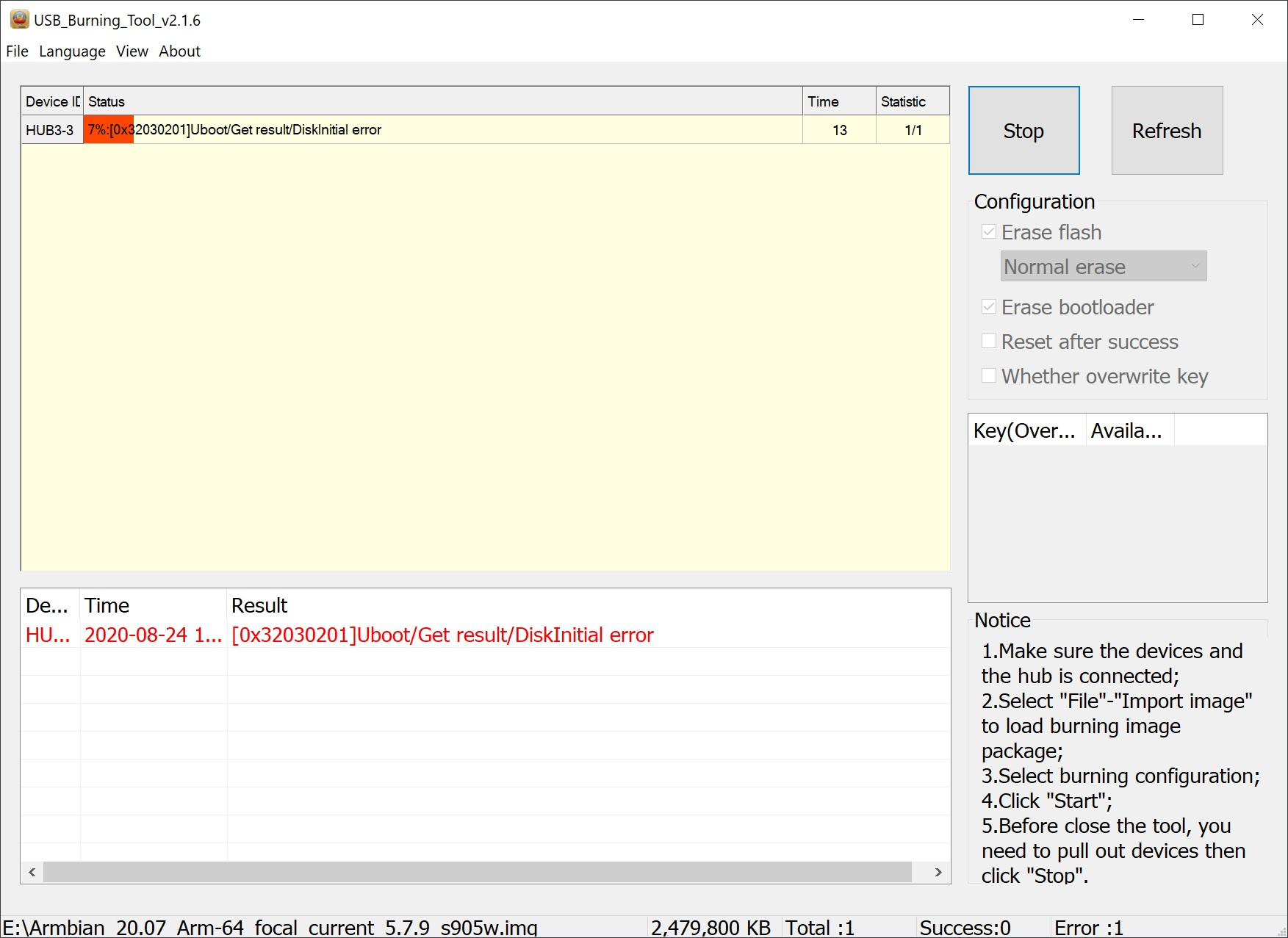The image size is (1288, 938).
Task: Click the Result column header
Action: tap(259, 605)
